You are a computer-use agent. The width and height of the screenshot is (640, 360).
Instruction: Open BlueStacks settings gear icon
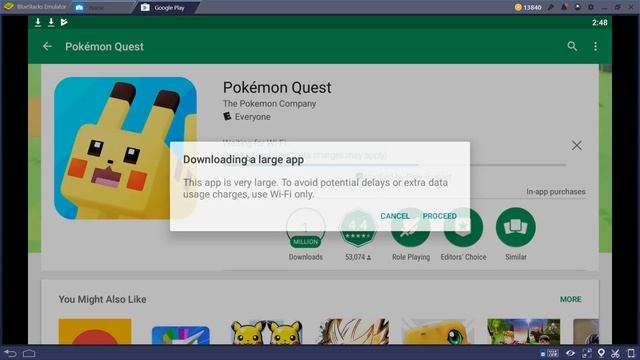[x=591, y=7]
